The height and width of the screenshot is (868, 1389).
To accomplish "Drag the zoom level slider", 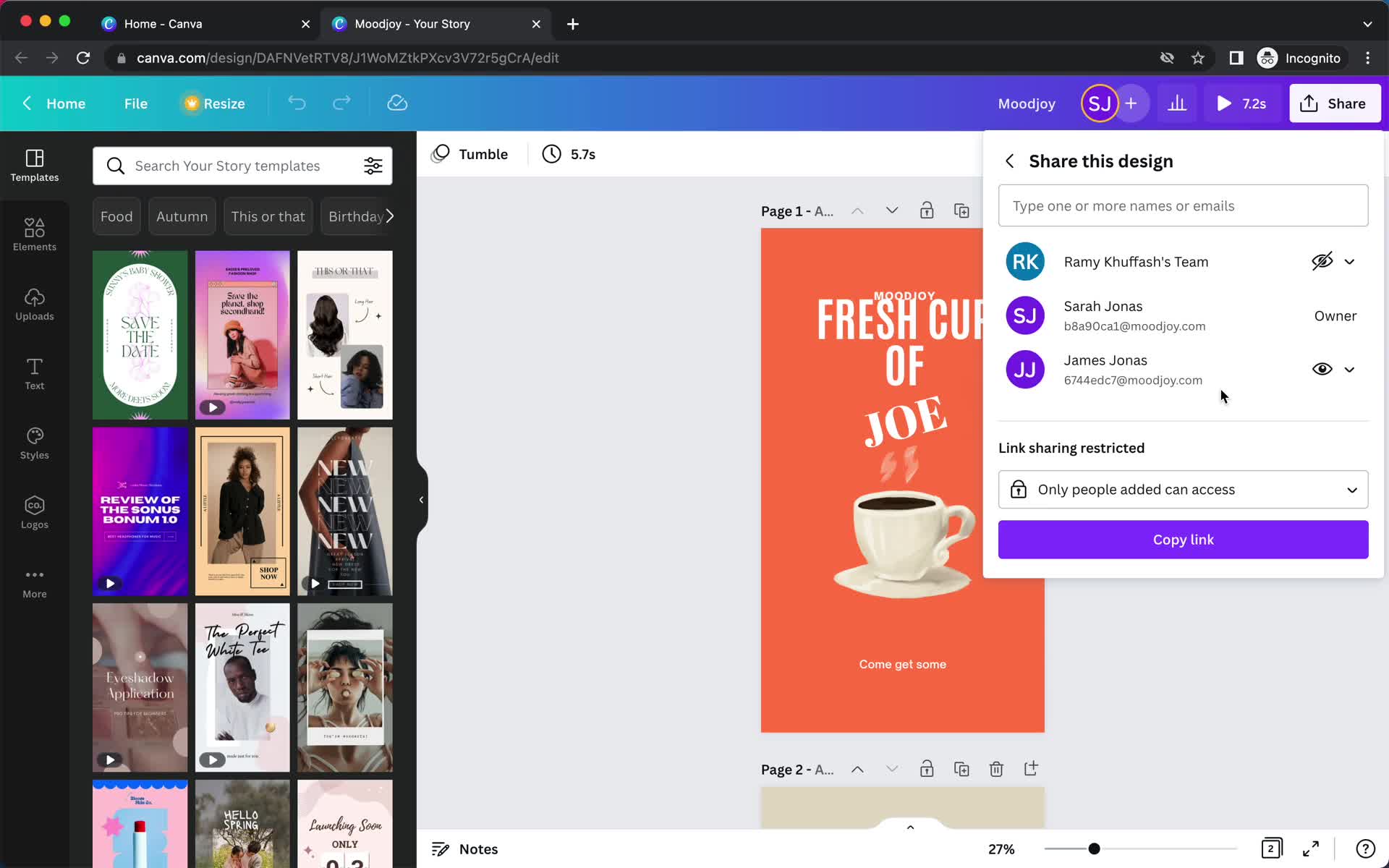I will click(x=1094, y=848).
